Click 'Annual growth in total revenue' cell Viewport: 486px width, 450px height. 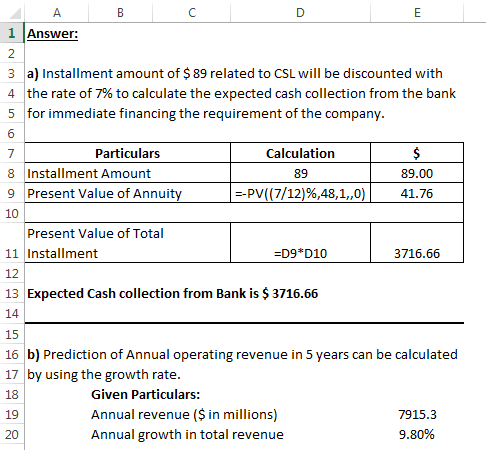187,435
